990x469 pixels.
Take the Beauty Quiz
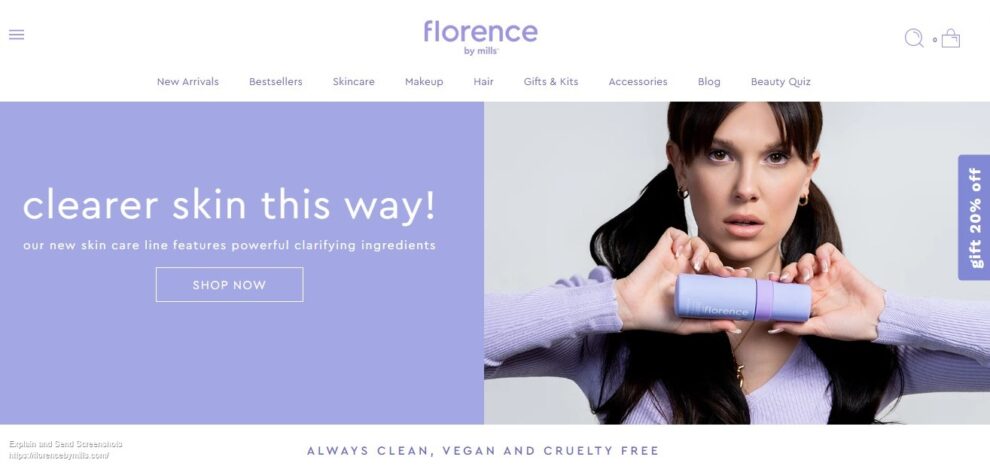point(780,81)
